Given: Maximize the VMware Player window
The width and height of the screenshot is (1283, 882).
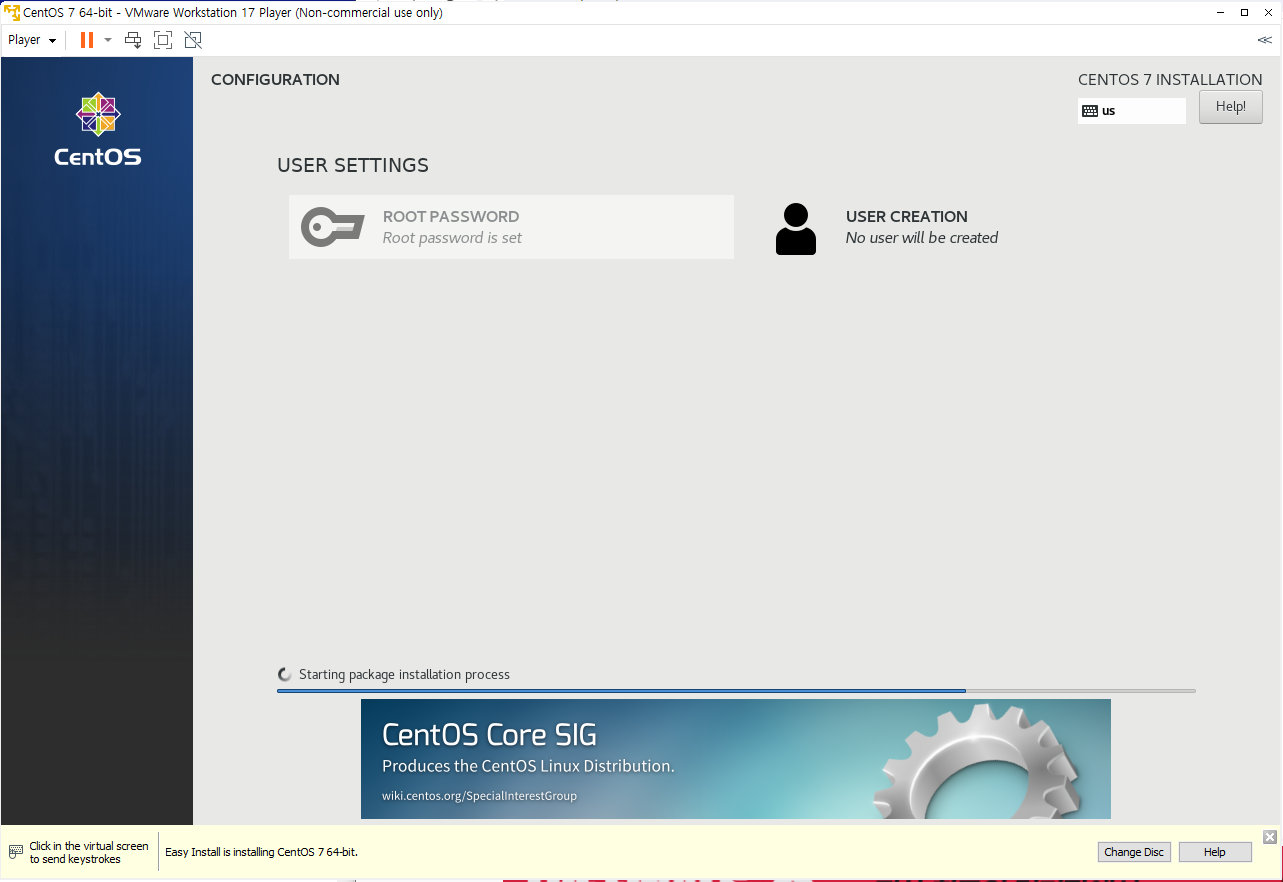Looking at the screenshot, I should pos(1244,12).
